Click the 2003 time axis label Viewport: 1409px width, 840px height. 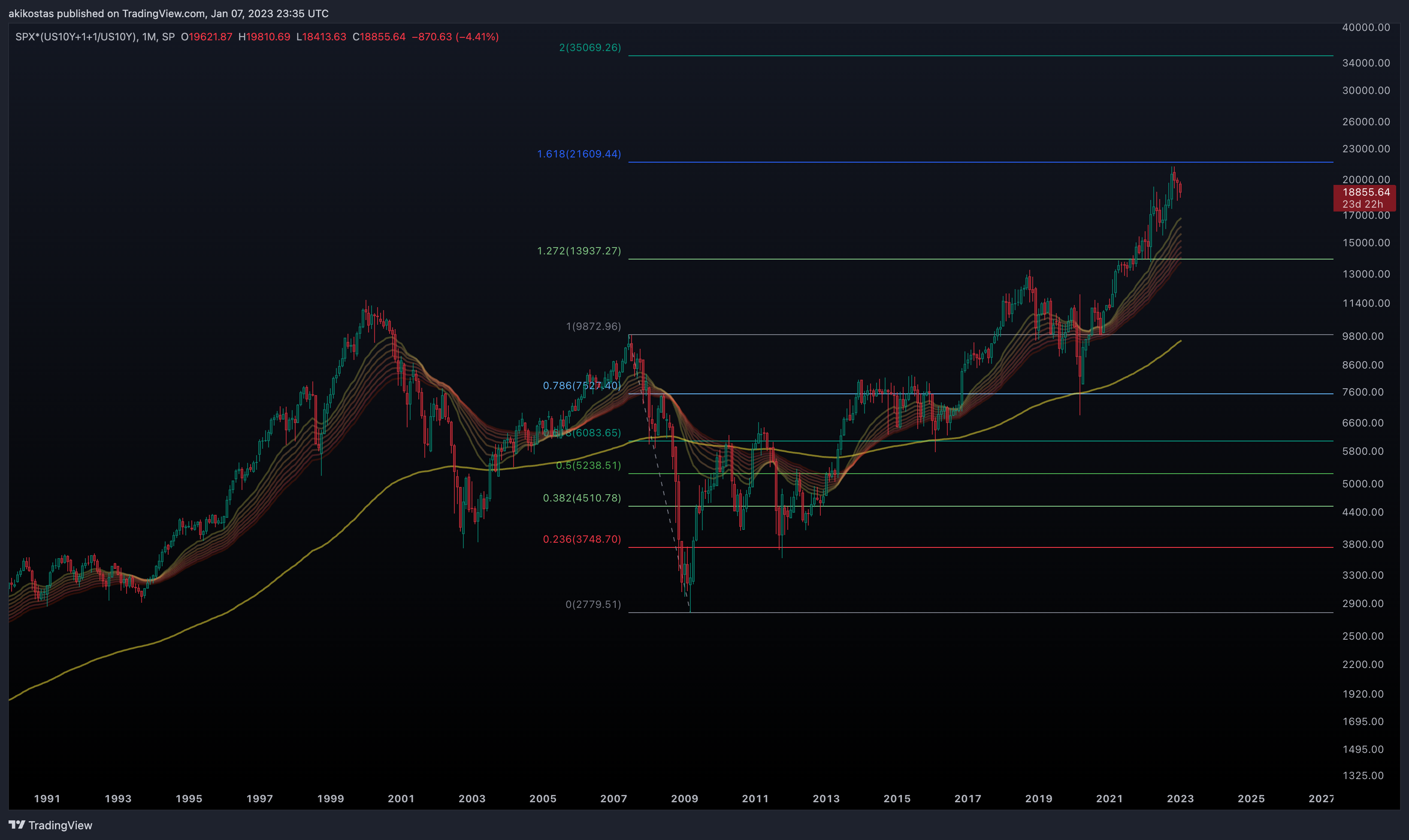[x=472, y=799]
